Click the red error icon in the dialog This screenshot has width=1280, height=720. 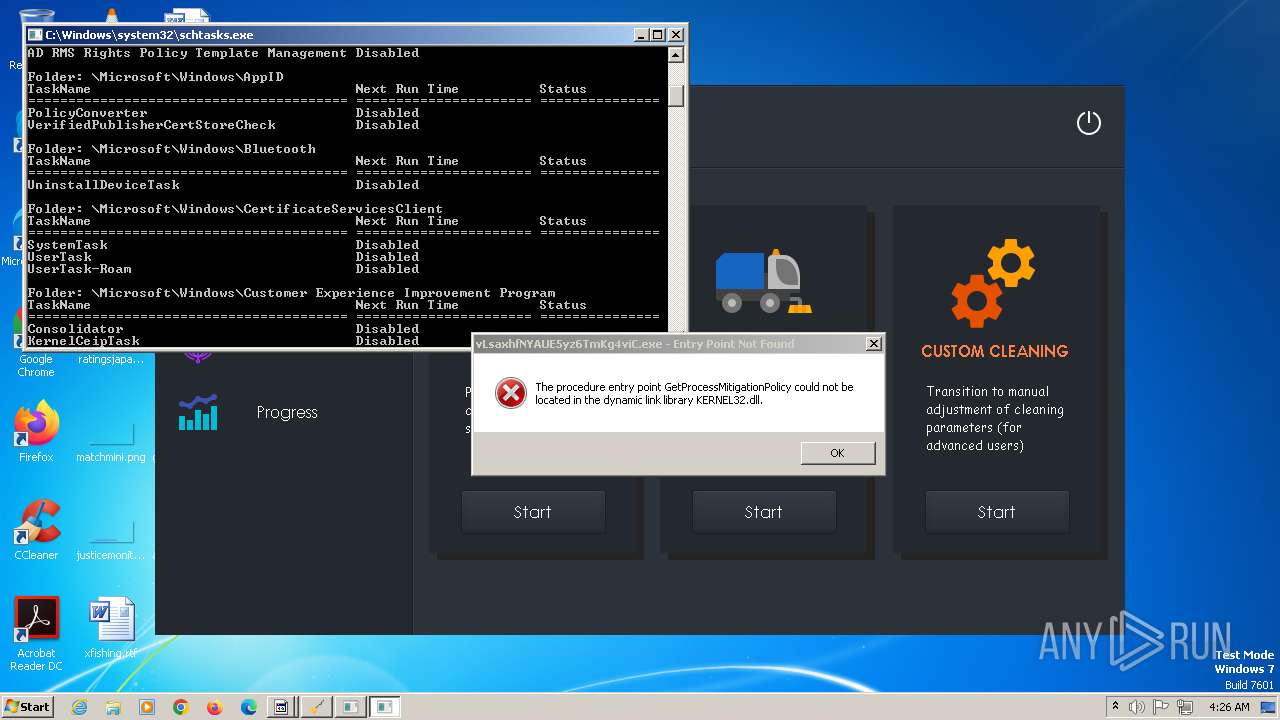(511, 393)
